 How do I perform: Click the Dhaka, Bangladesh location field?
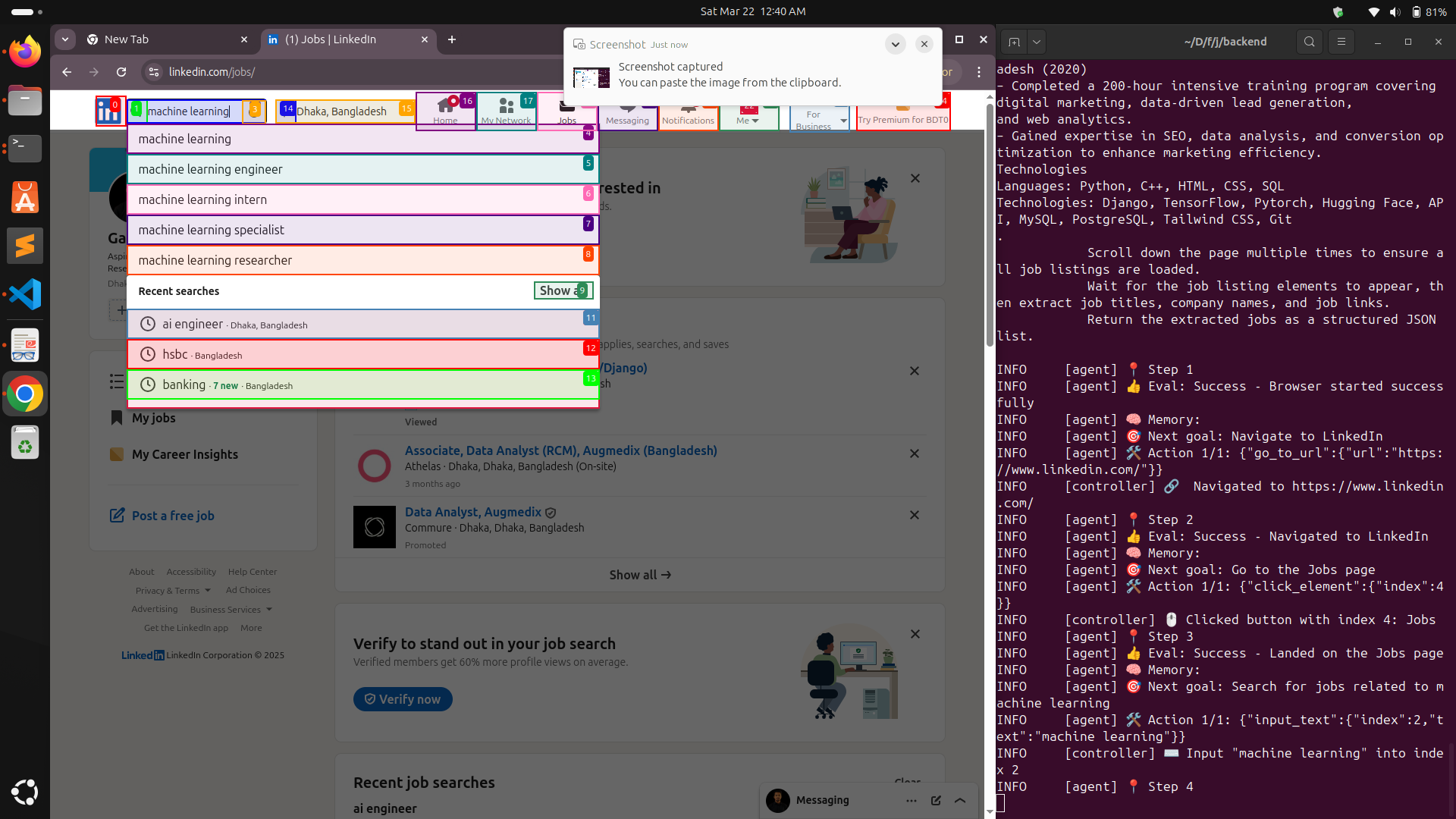345,111
